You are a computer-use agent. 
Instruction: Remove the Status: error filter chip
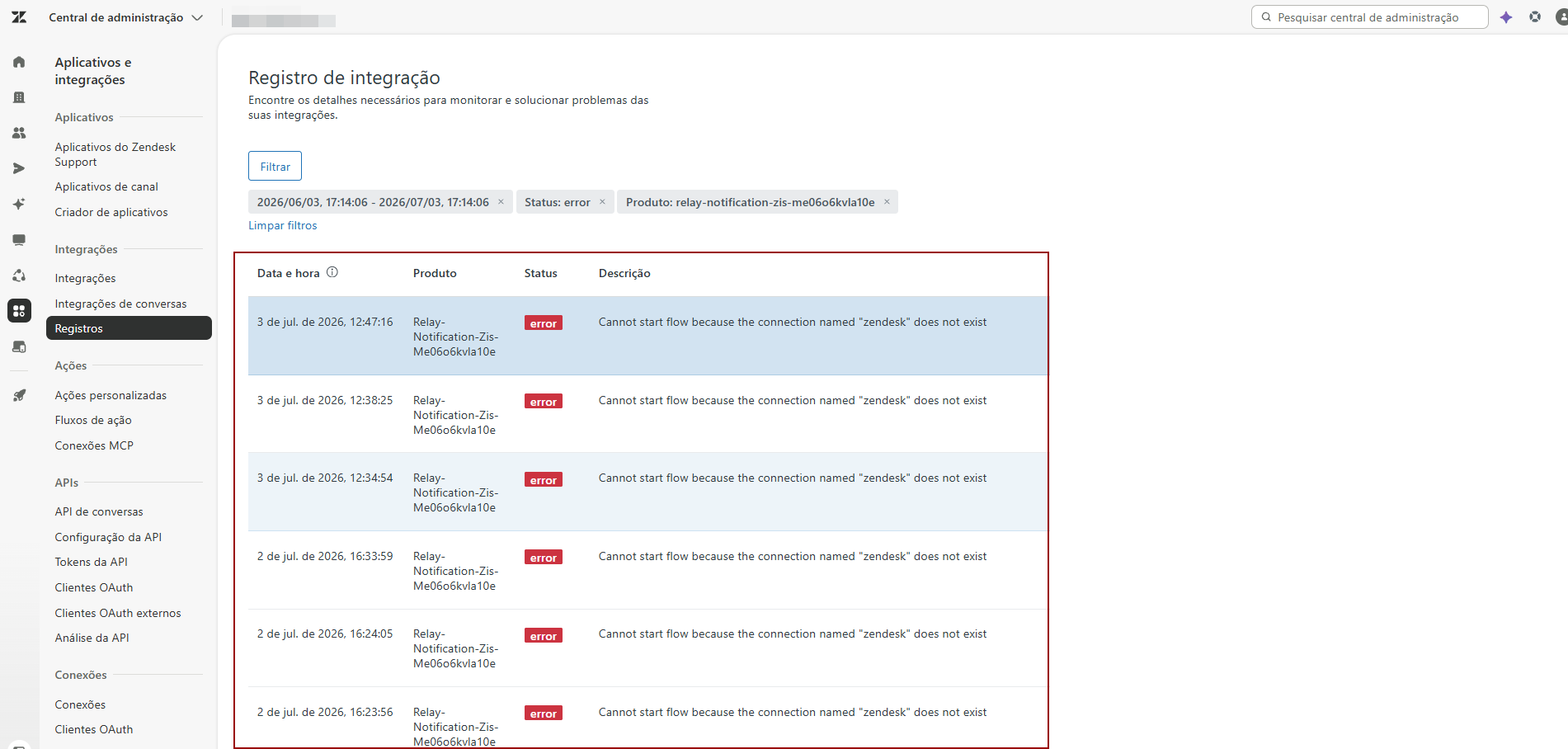pos(602,202)
